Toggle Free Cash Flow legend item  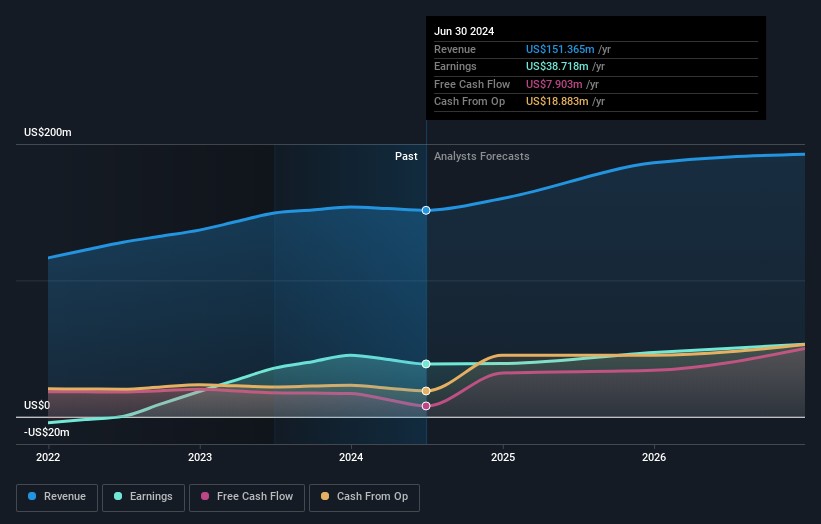pos(247,497)
